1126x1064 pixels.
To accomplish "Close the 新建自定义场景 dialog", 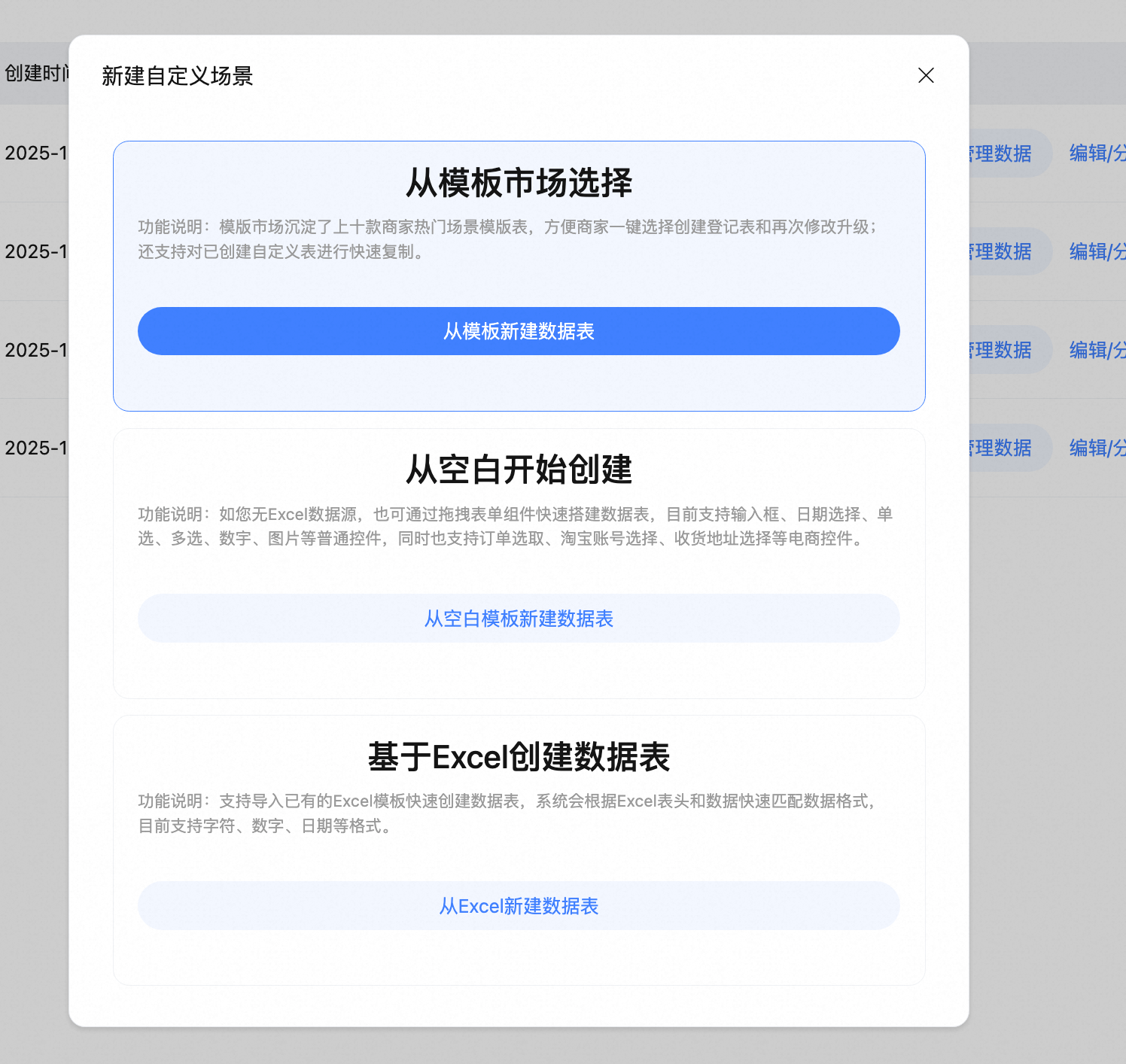I will (x=926, y=75).
